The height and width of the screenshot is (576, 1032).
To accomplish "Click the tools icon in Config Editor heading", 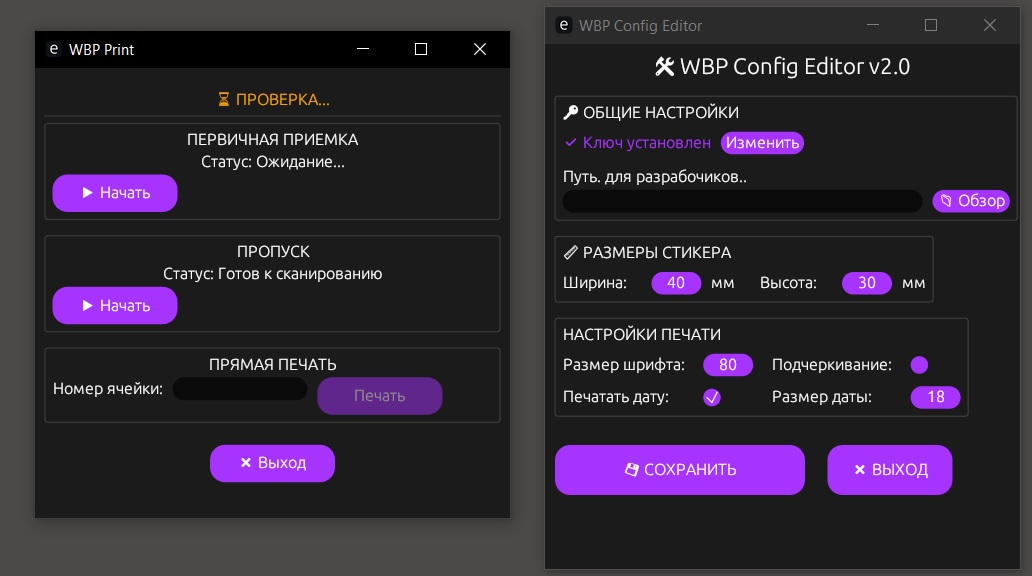I will pos(665,67).
